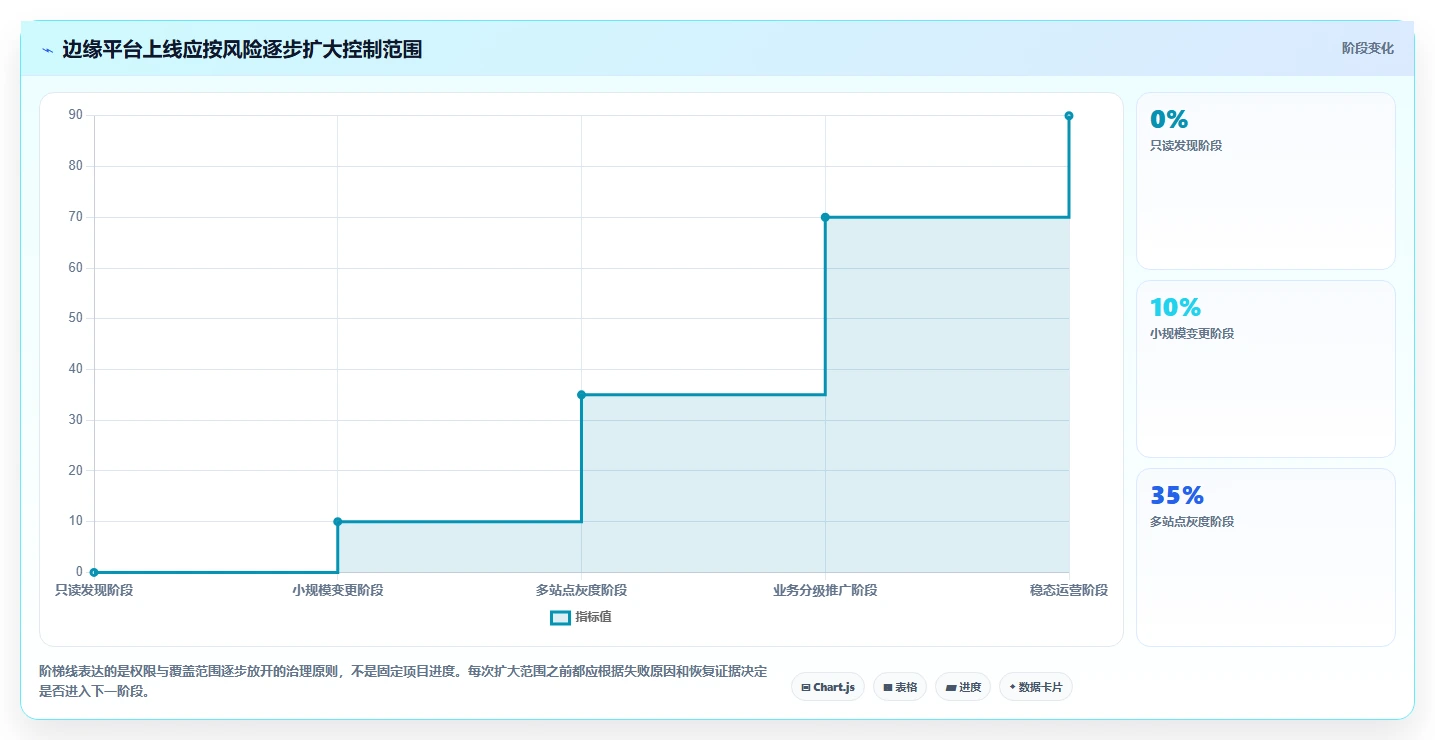
Task: Click the footnote paragraph starting 阶梯线表达的是
Action: pyautogui.click(x=403, y=681)
